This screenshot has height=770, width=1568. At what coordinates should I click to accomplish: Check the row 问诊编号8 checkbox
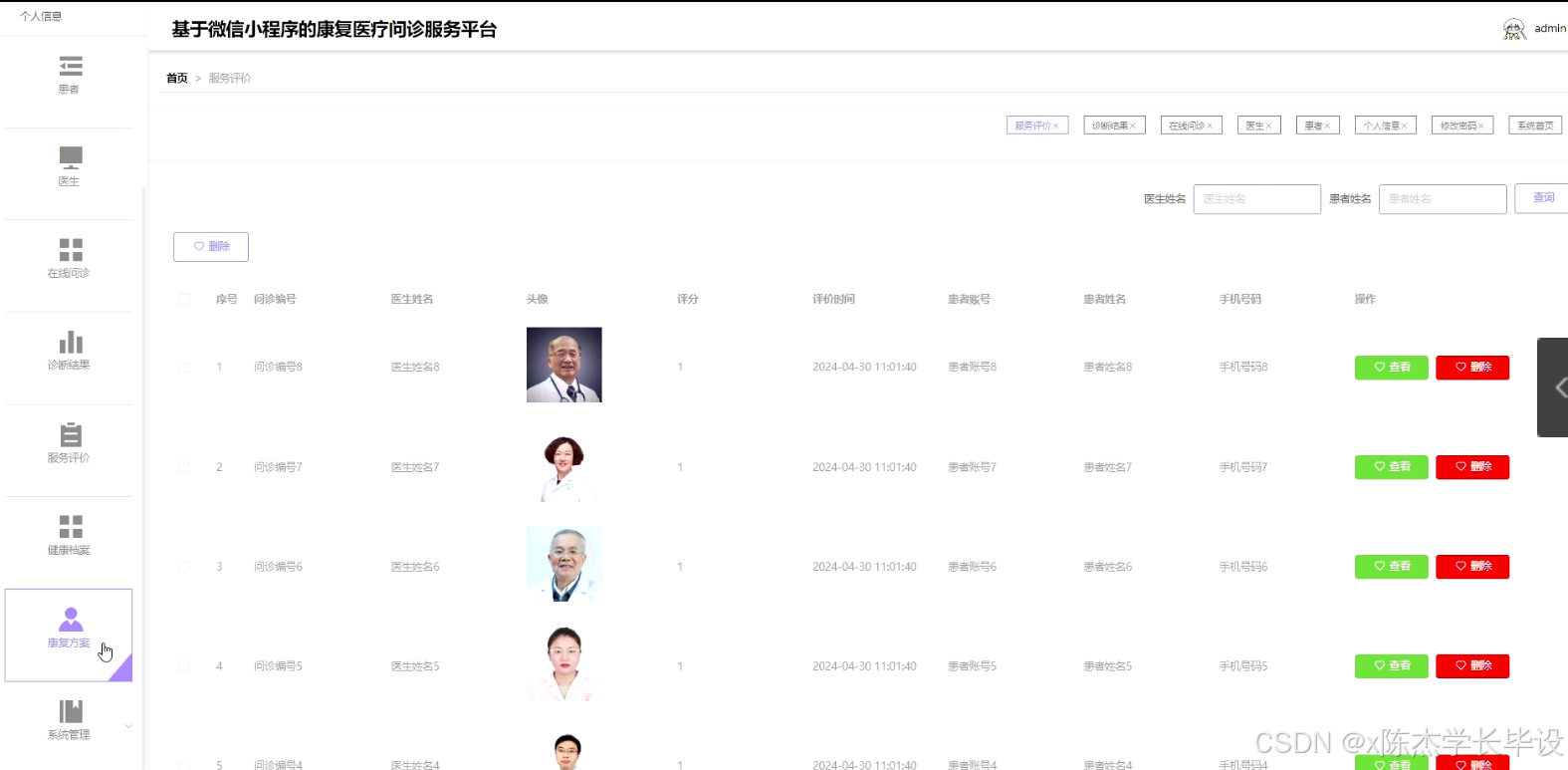(184, 368)
